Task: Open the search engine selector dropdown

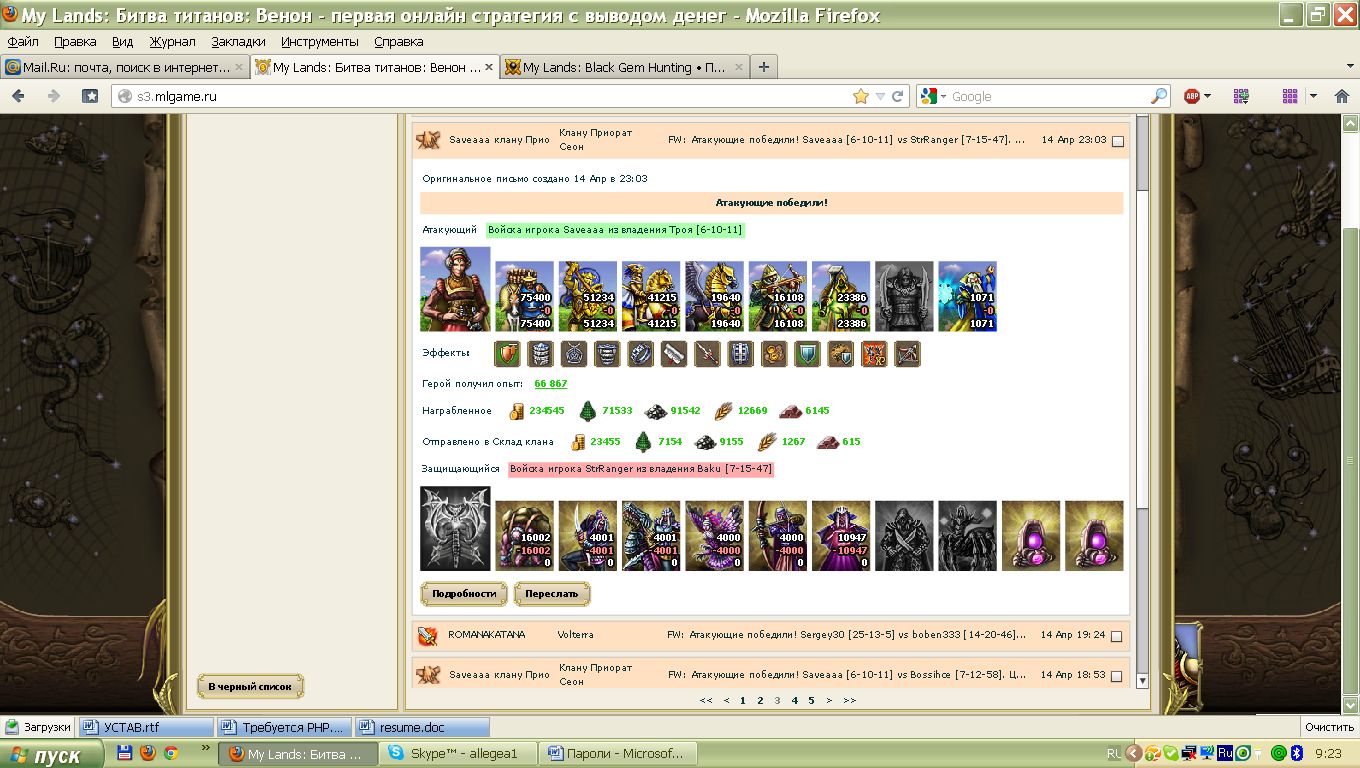Action: 934,96
